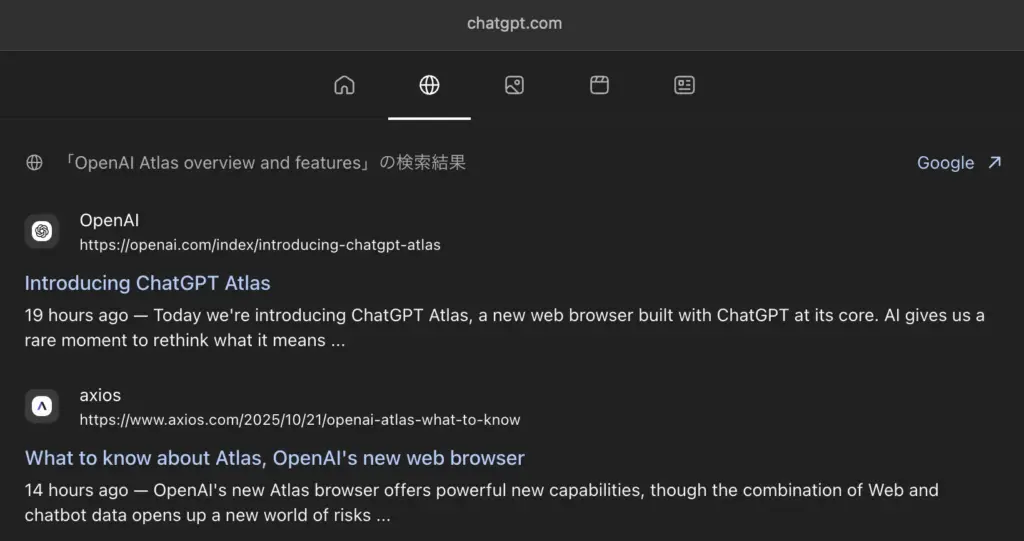
Task: Open the "Introducing ChatGPT Atlas" result
Action: pos(147,283)
